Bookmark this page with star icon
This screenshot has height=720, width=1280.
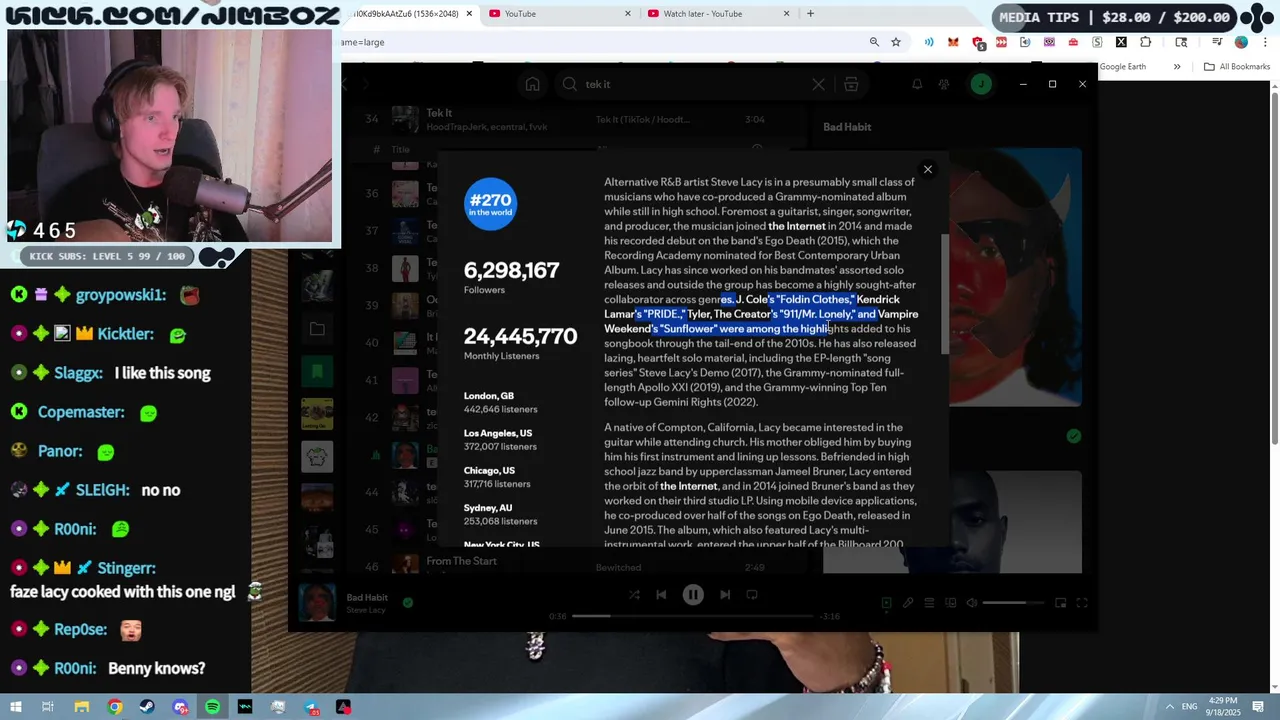896,42
